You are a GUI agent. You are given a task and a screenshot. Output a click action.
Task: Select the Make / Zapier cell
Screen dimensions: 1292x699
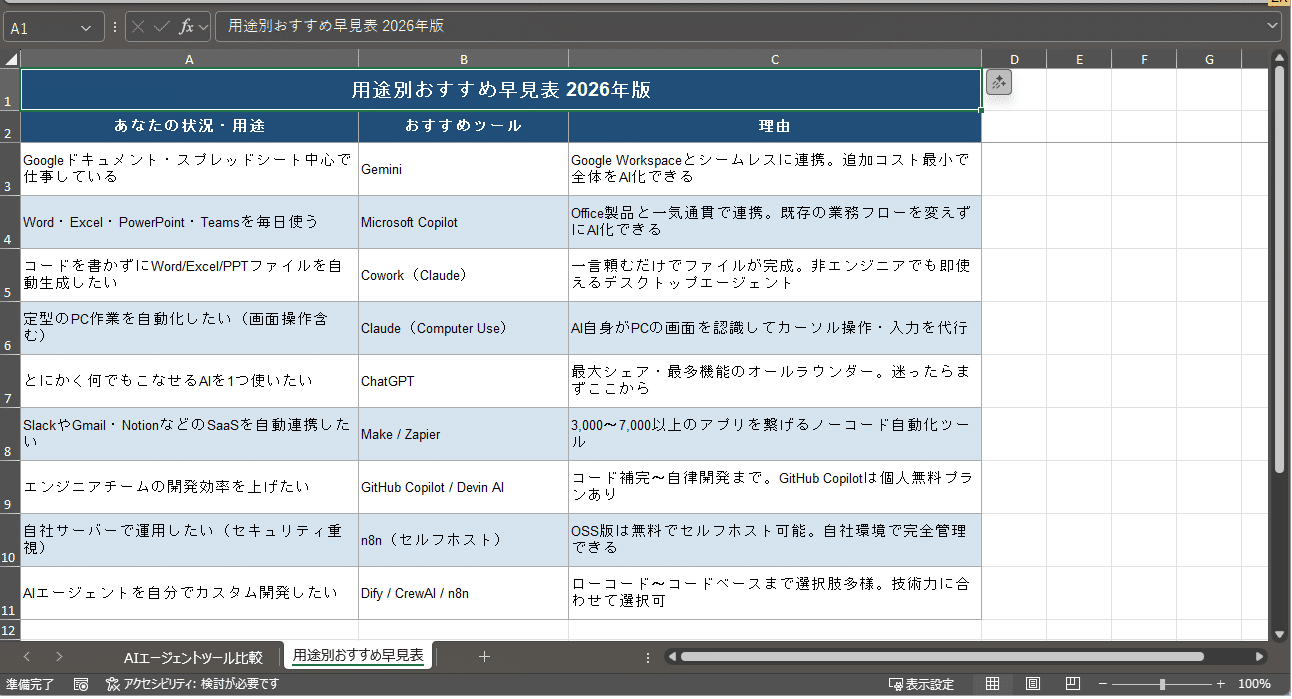464,434
